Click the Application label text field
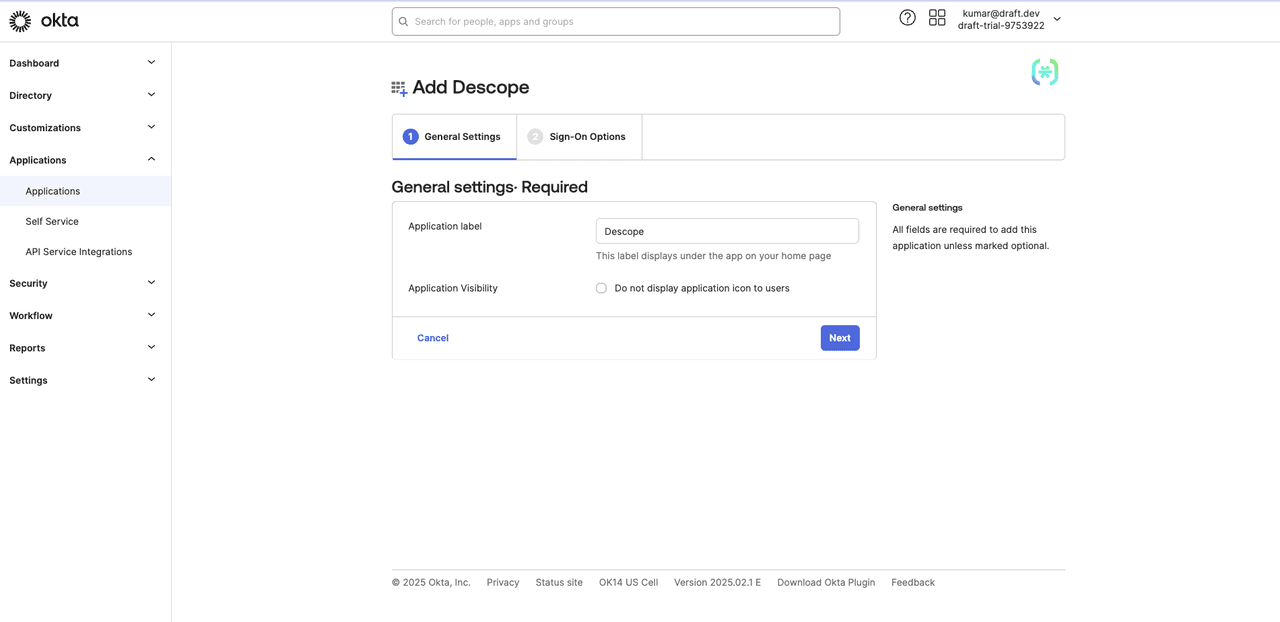 click(x=727, y=231)
